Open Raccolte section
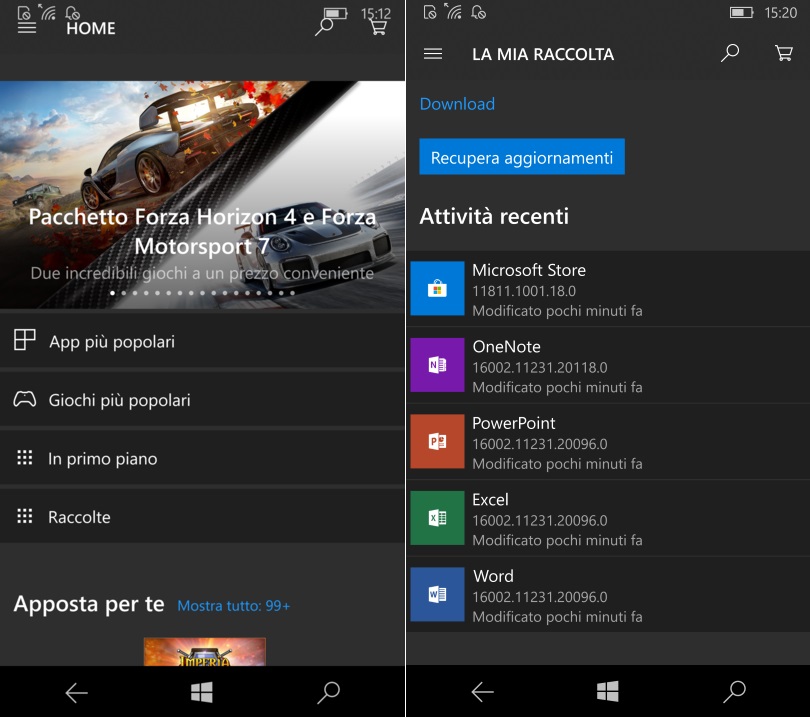Screen dimensions: 810x717 (202, 516)
